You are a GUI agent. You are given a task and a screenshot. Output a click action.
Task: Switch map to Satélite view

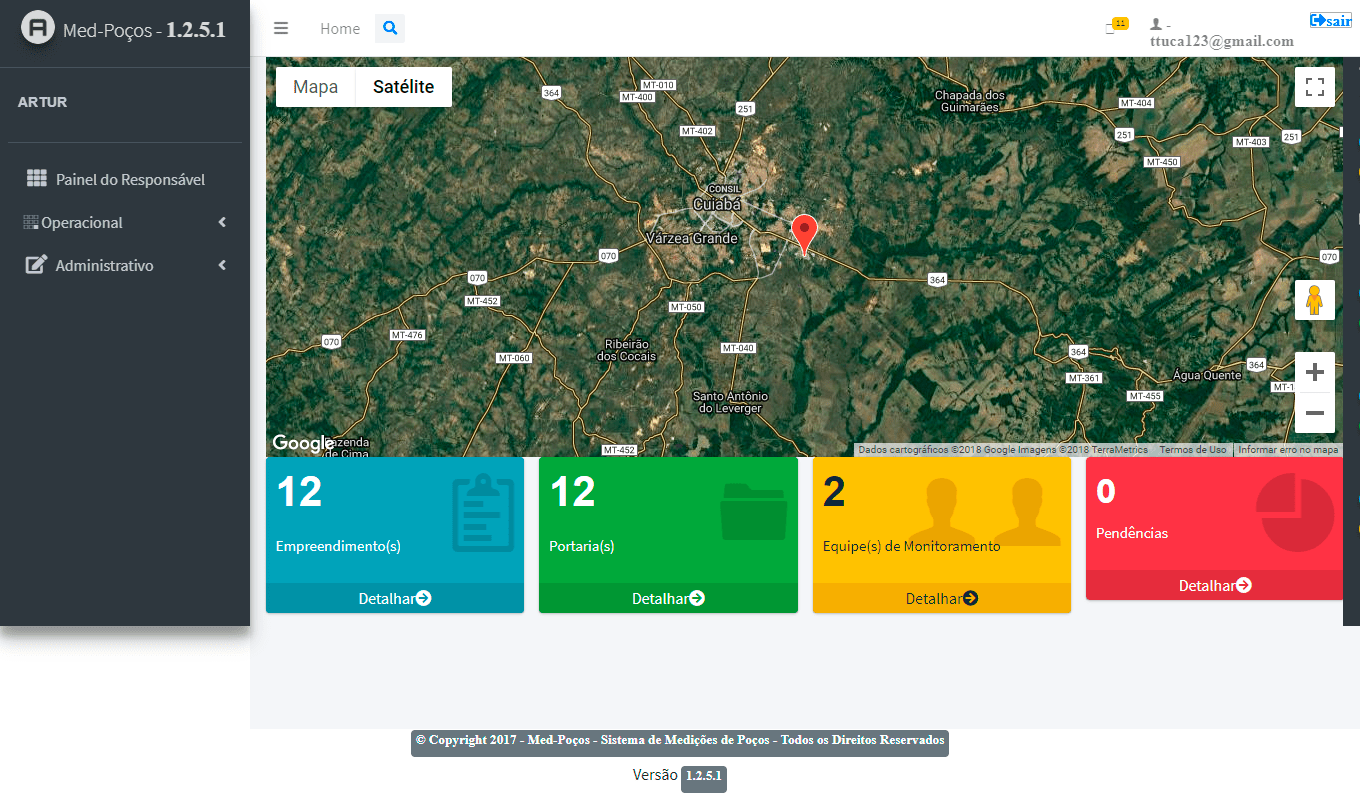point(403,87)
